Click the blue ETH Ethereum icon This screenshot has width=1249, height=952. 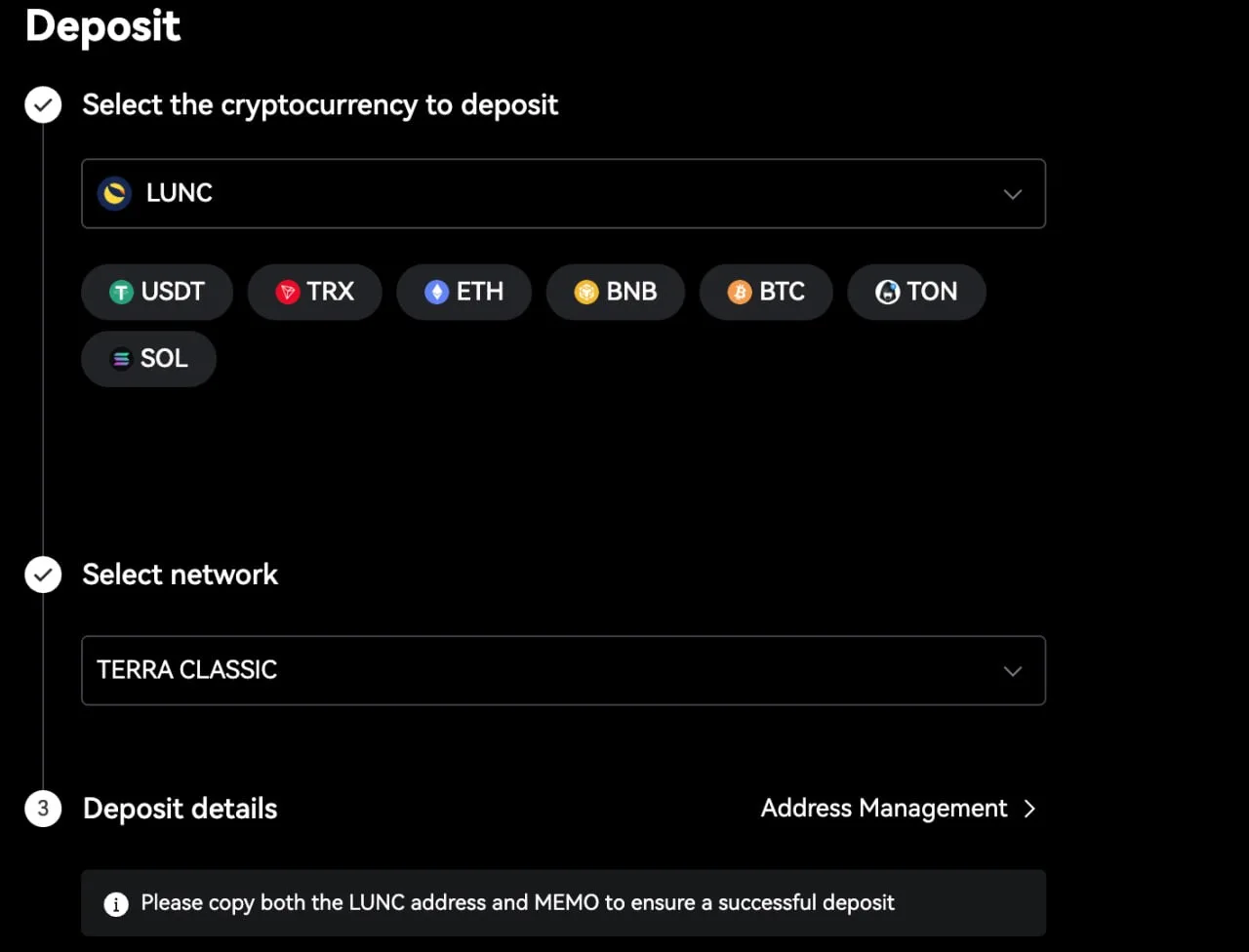pos(436,292)
